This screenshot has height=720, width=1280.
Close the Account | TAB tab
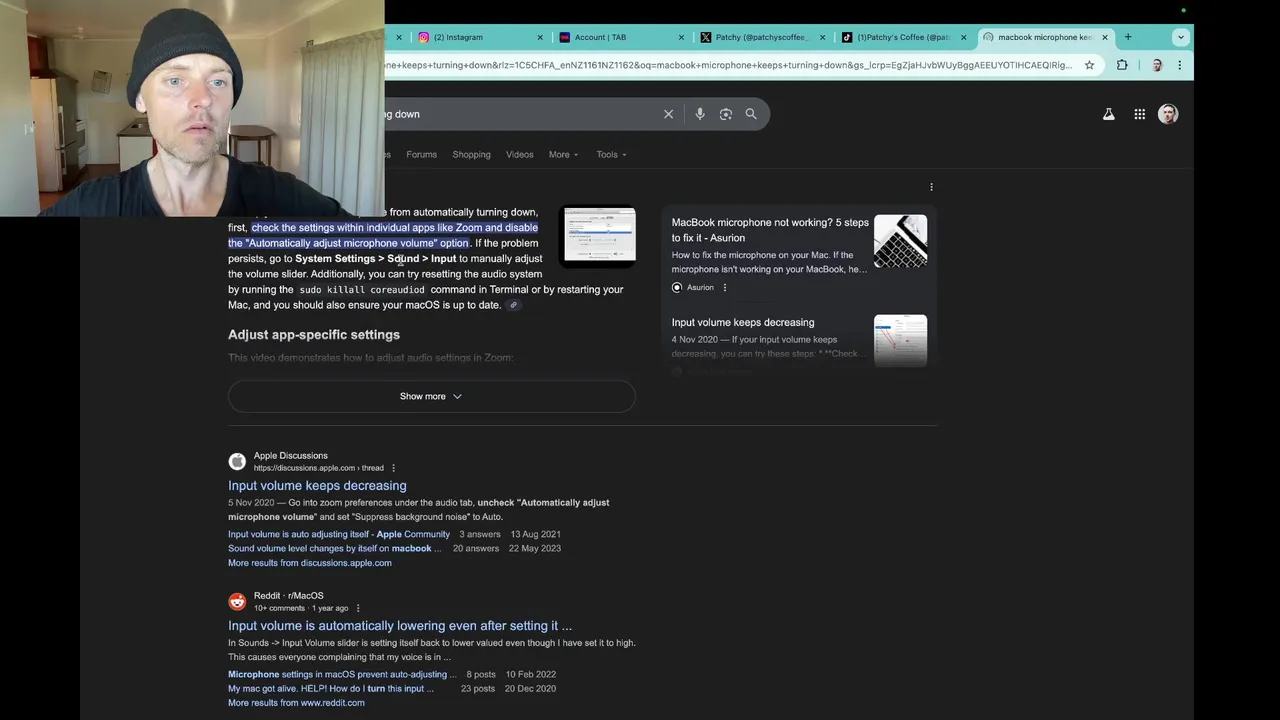pyautogui.click(x=682, y=37)
